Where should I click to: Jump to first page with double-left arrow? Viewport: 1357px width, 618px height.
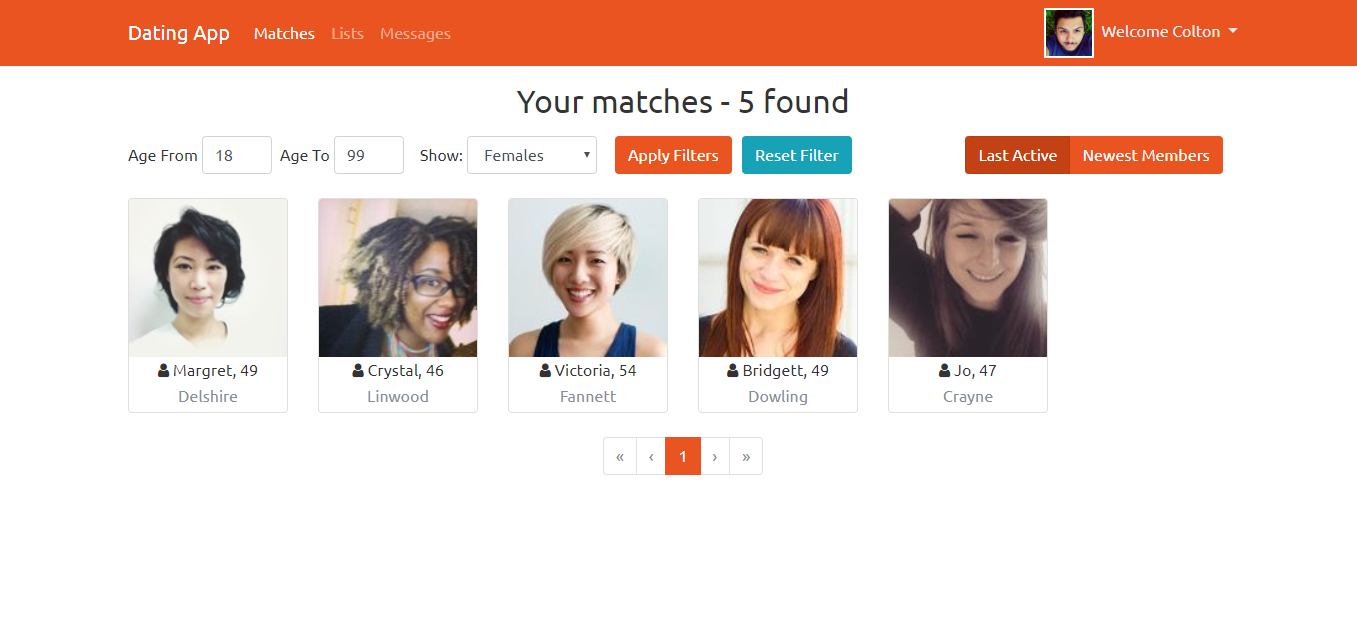click(x=620, y=456)
